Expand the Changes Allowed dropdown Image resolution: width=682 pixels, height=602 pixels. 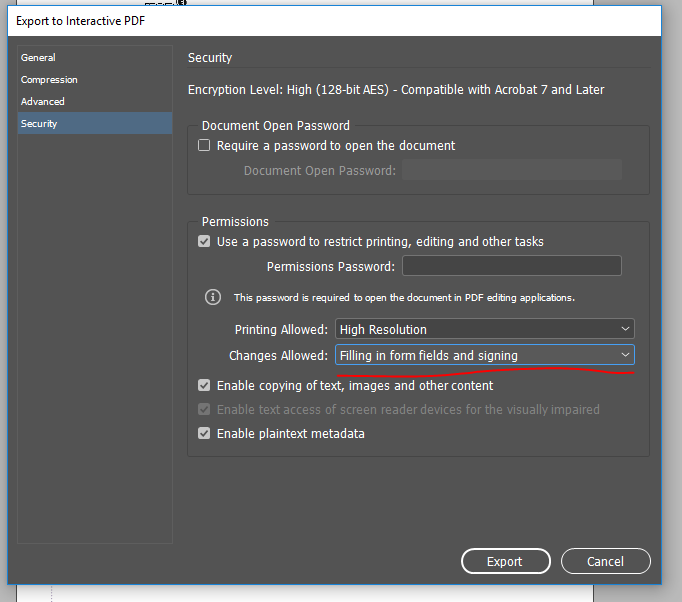484,356
